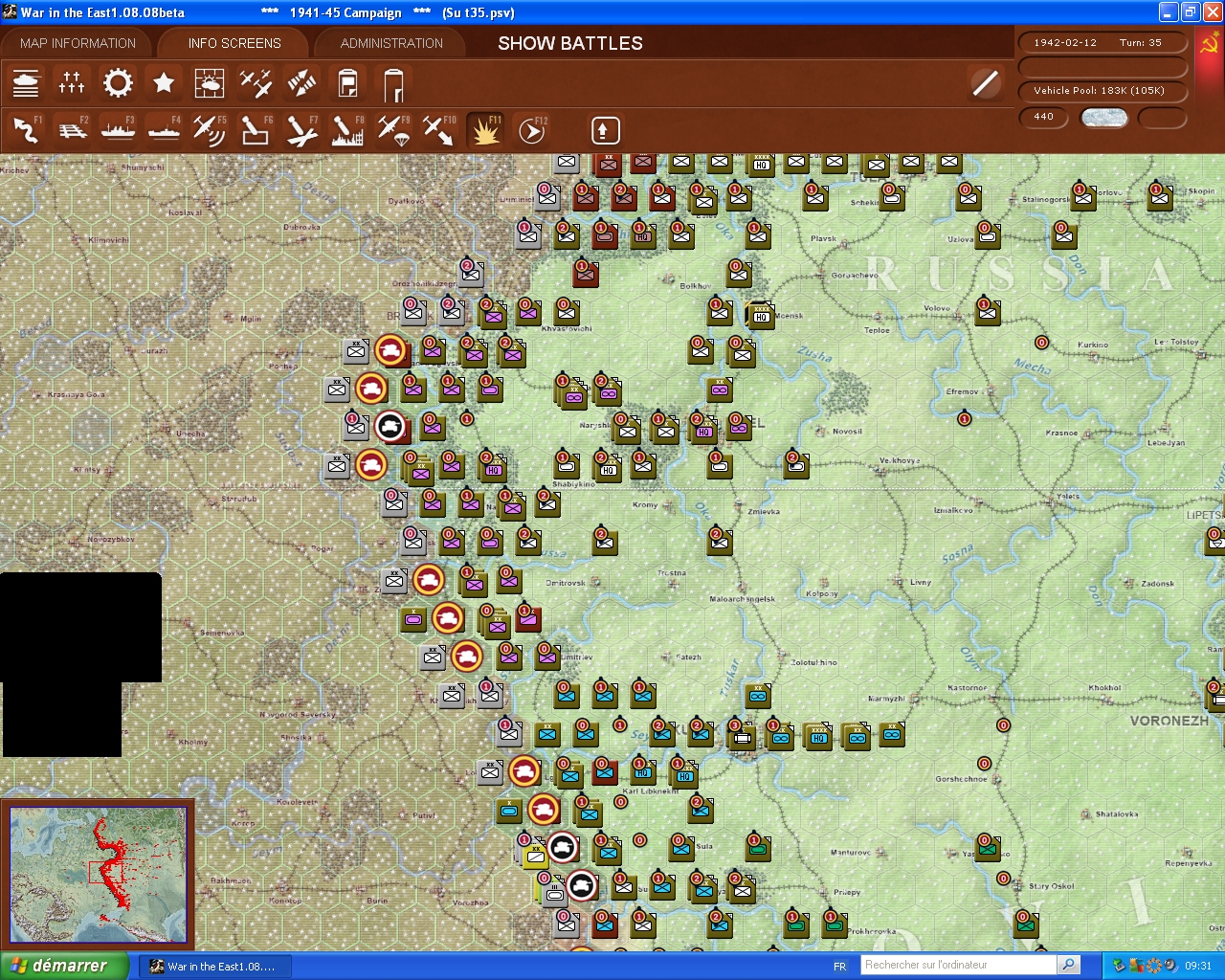Select F10 air transfer mode
This screenshot has width=1225, height=980.
coord(439,129)
